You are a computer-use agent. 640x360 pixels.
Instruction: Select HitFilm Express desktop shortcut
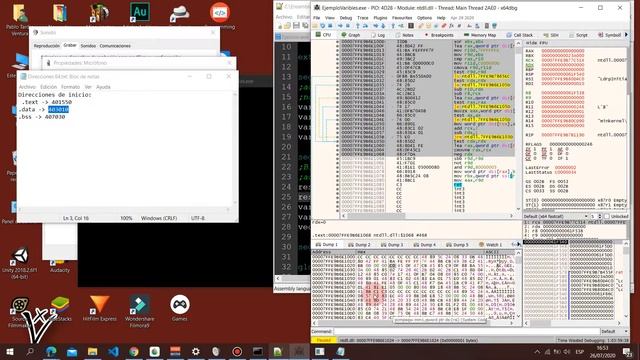[99, 308]
